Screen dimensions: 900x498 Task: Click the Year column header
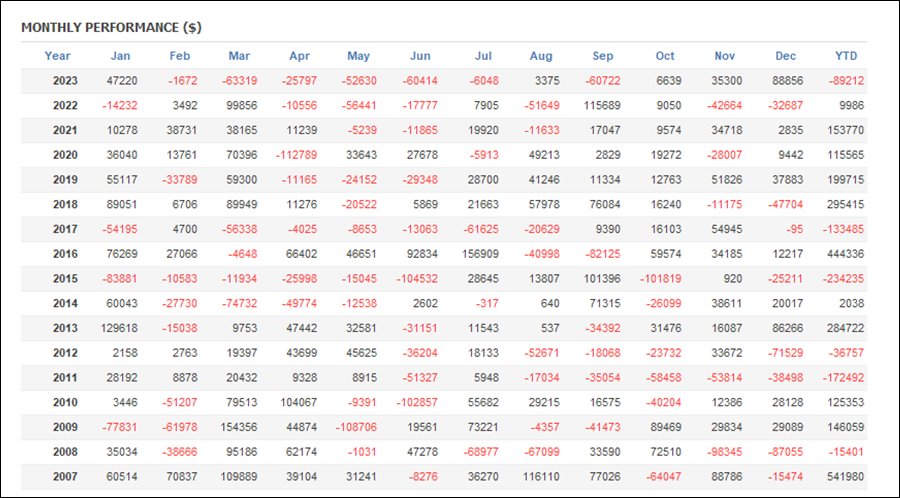pos(58,56)
